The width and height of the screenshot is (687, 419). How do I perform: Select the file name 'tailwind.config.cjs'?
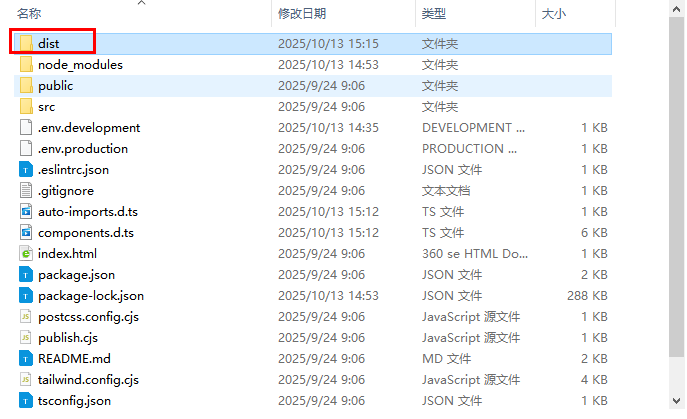(x=88, y=380)
